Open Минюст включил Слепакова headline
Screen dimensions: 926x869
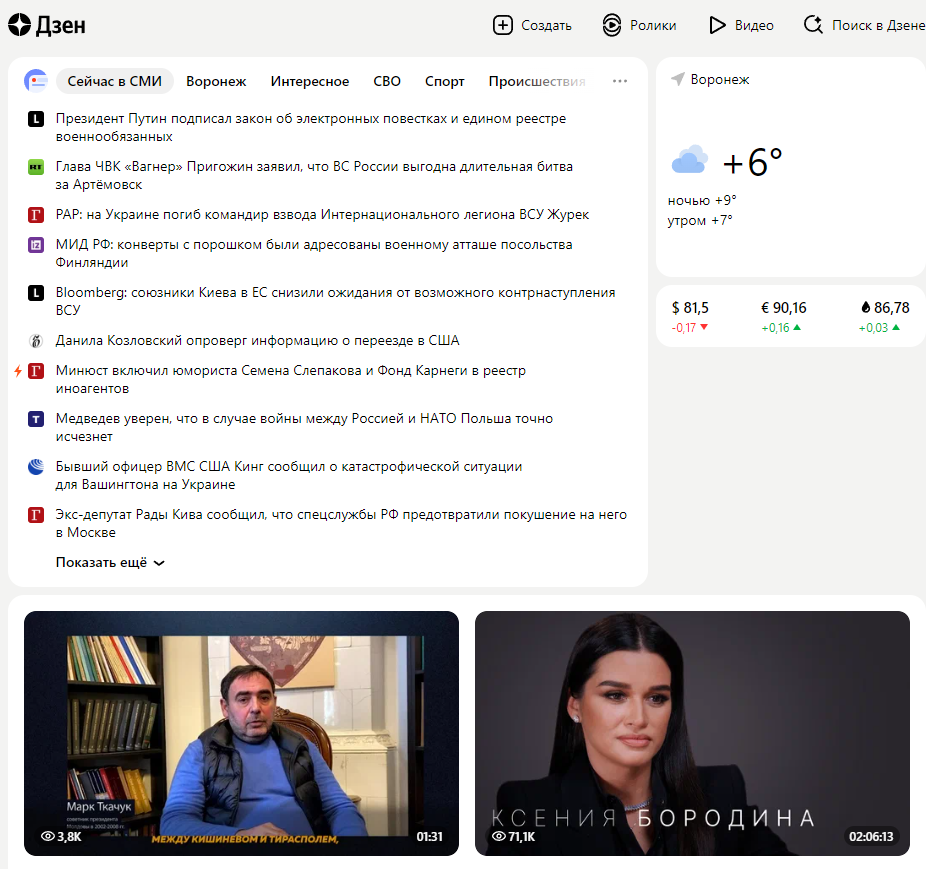(x=291, y=379)
